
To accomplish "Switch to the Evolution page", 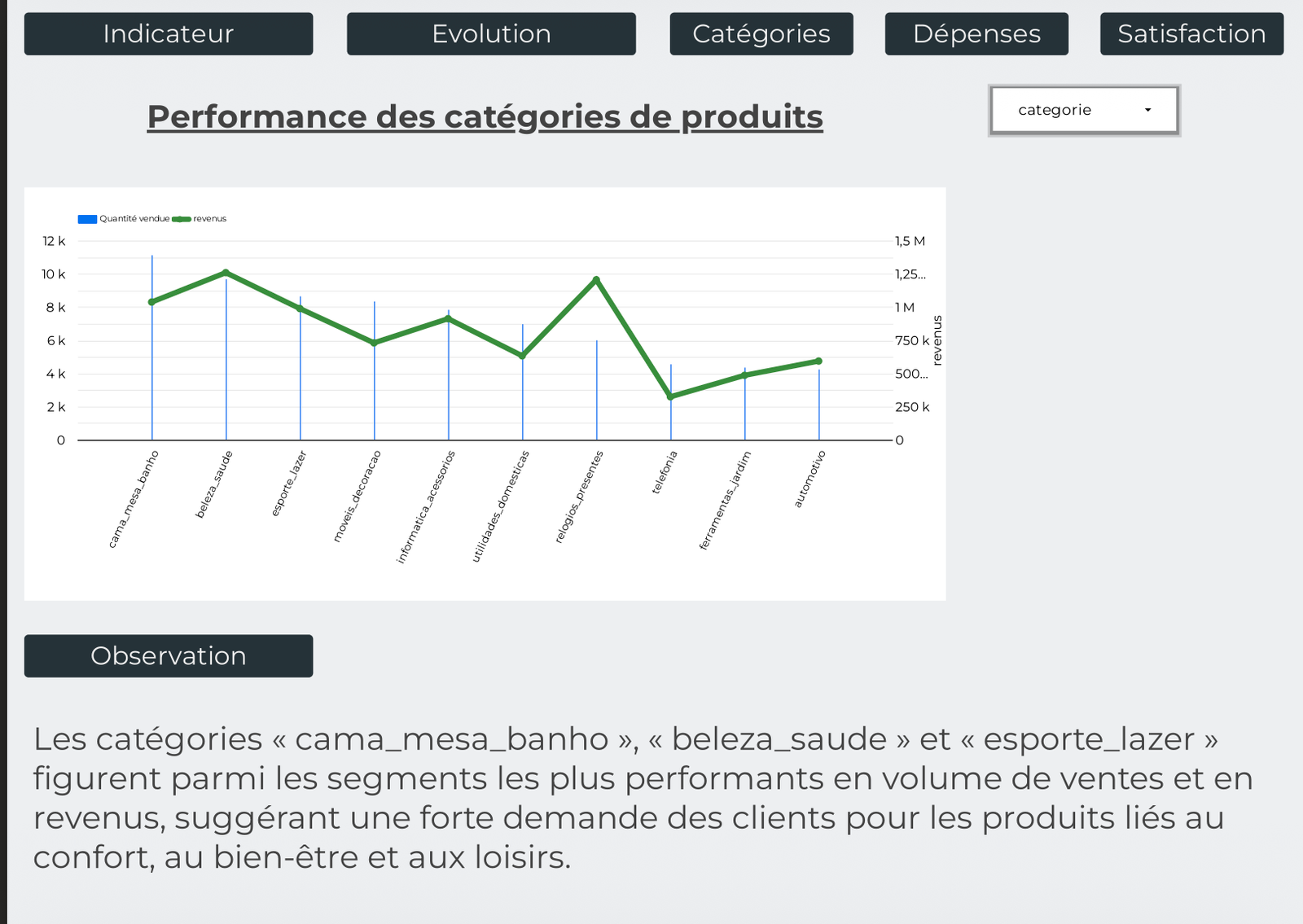I will click(491, 34).
